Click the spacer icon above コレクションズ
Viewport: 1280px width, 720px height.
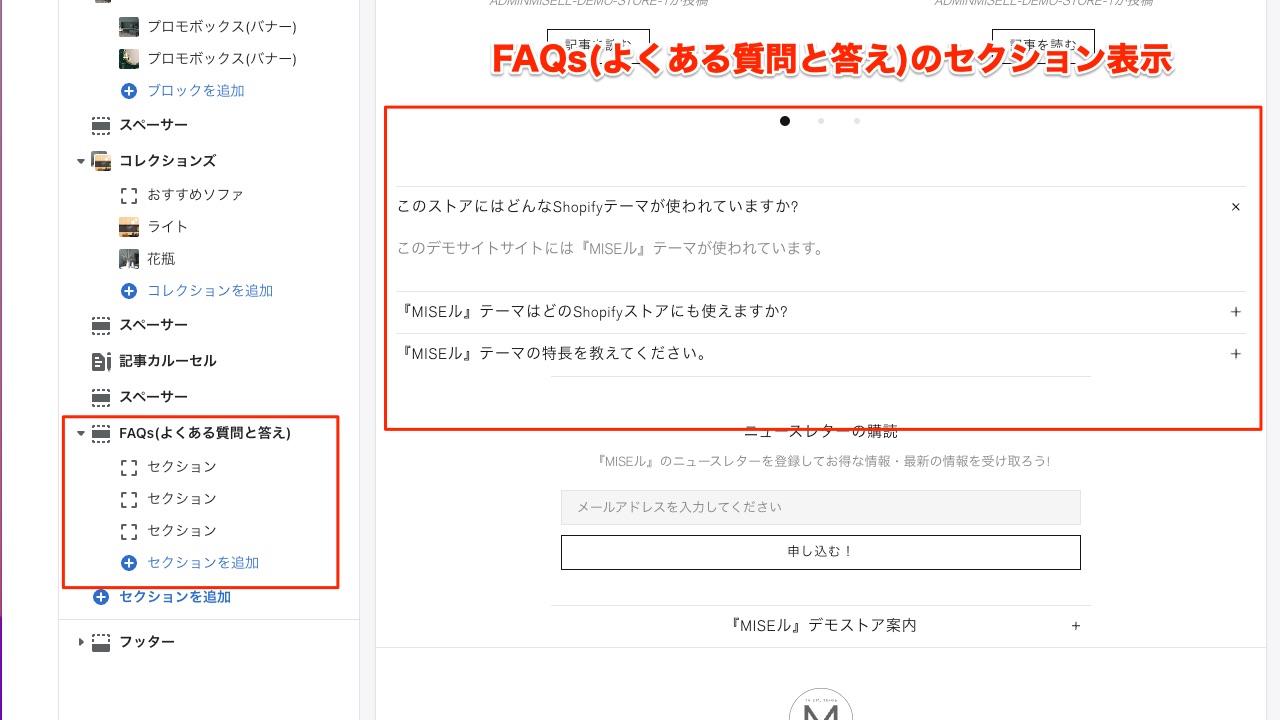click(x=101, y=125)
